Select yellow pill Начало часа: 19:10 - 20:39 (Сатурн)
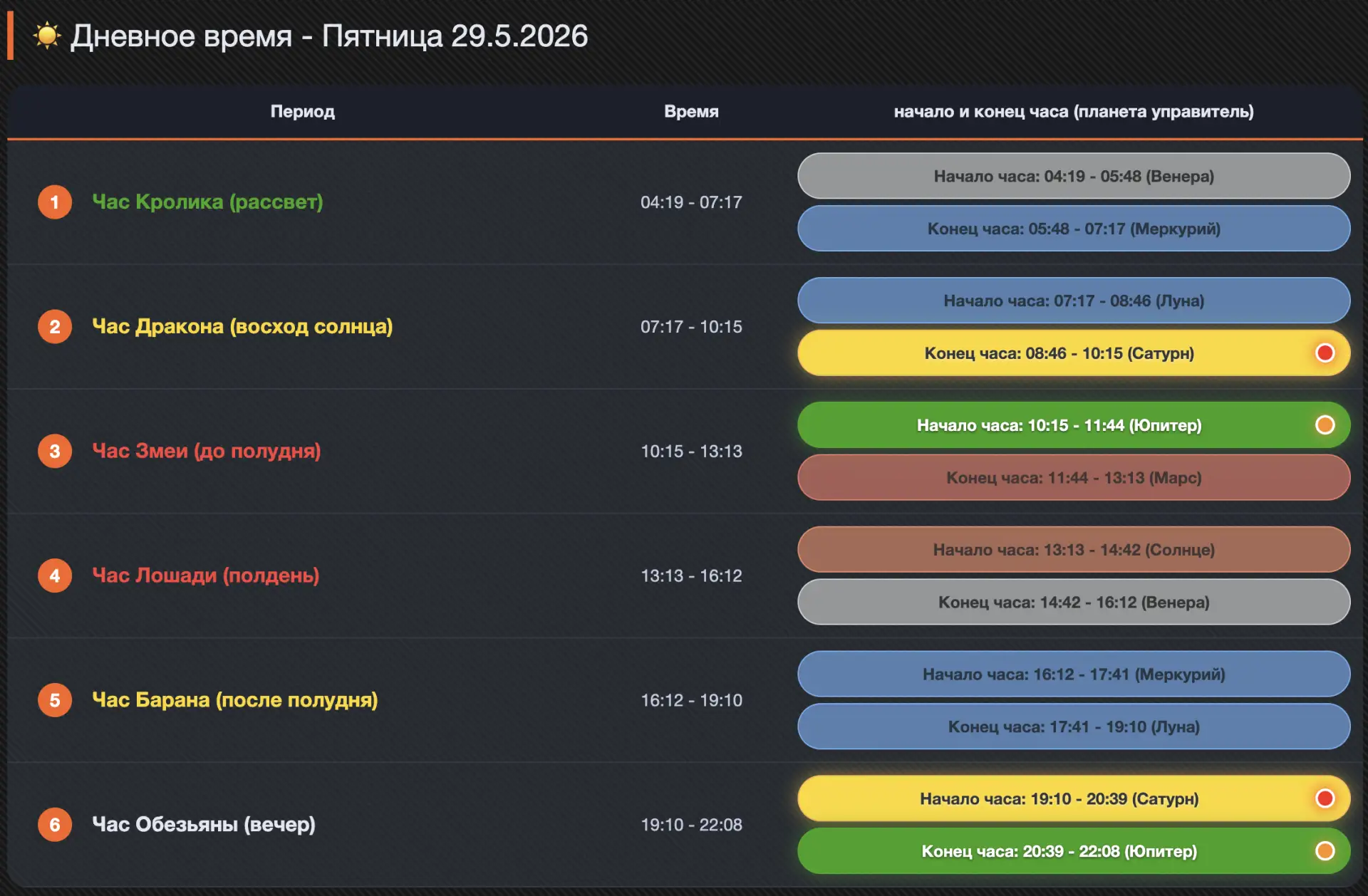 coord(1074,798)
